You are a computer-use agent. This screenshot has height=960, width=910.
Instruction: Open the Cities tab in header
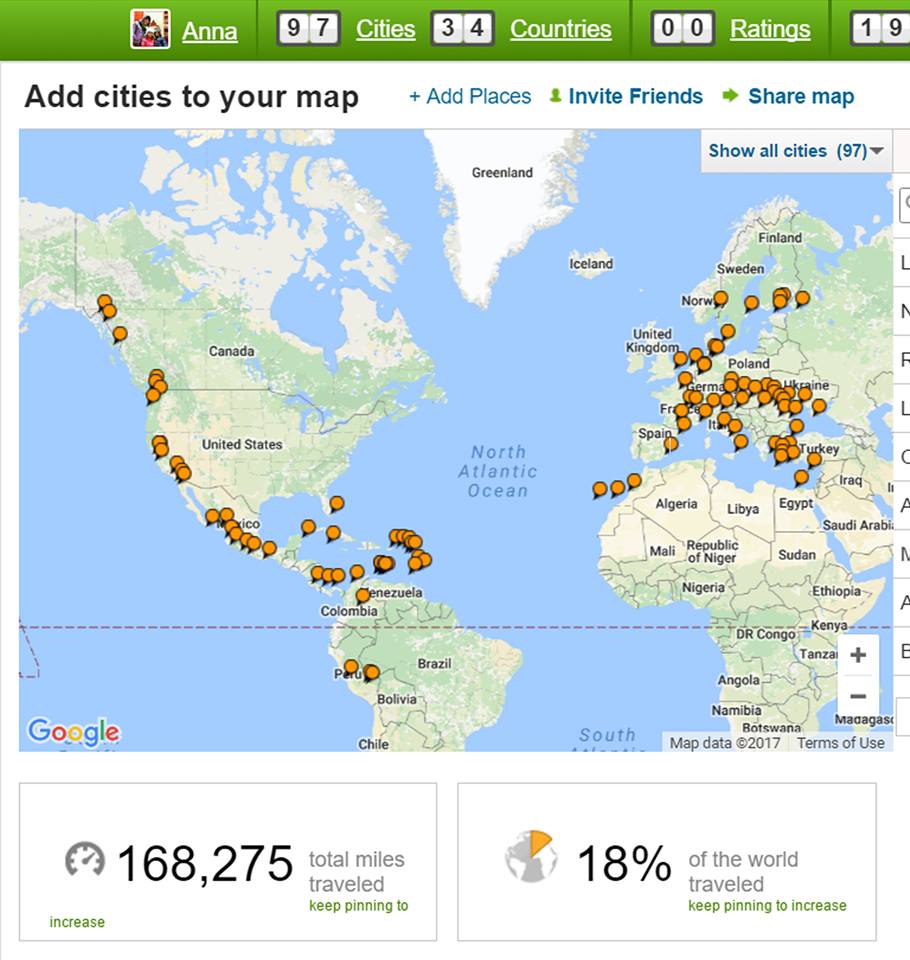coord(385,29)
